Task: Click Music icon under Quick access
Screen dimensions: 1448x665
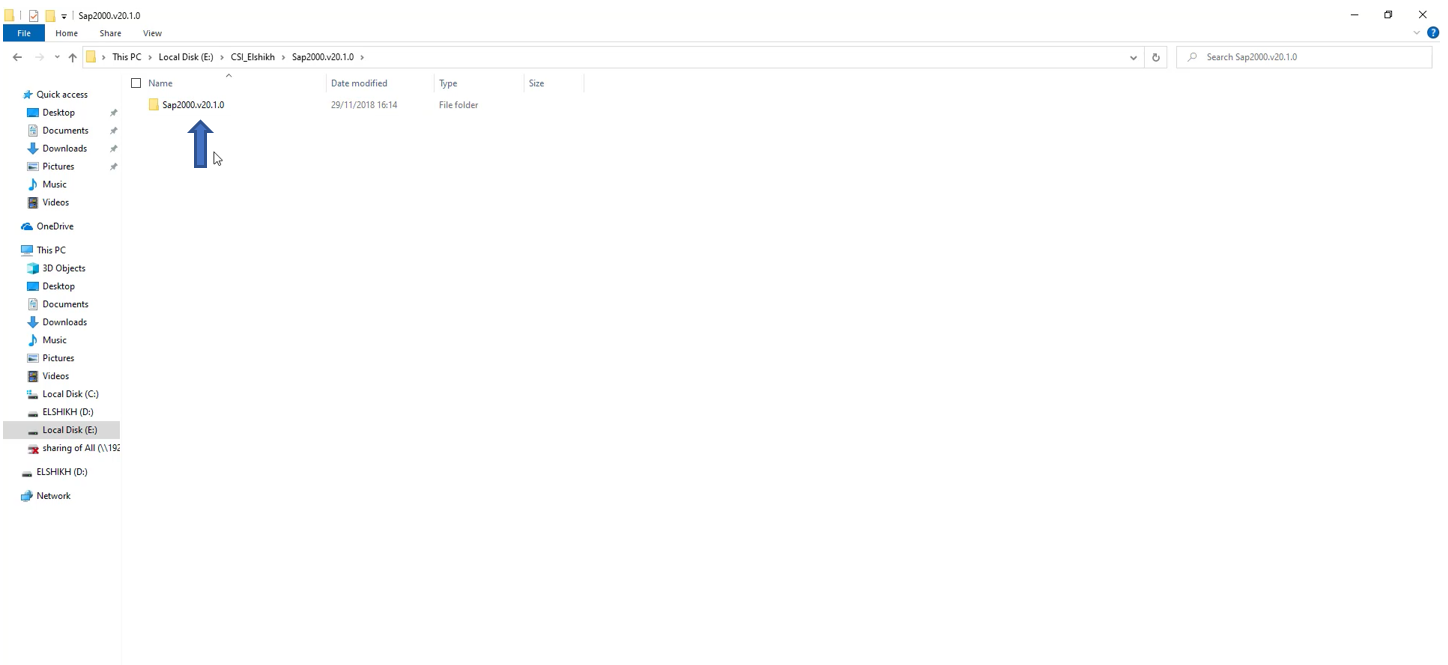Action: pos(33,184)
